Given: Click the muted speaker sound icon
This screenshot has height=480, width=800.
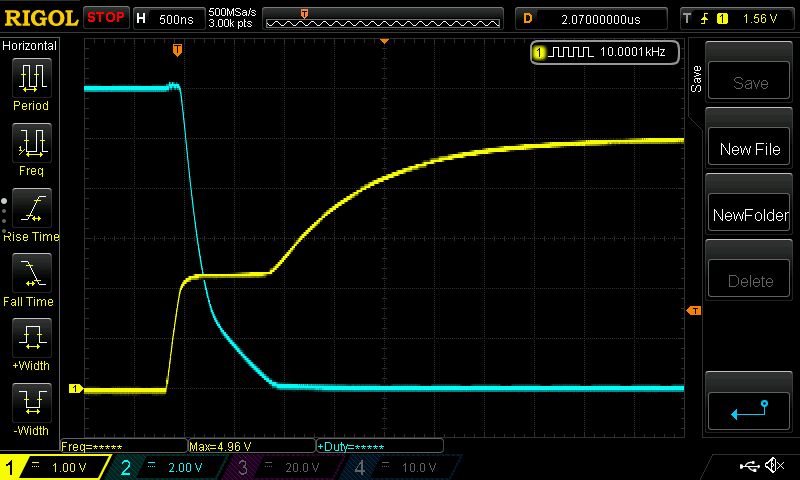Looking at the screenshot, I should click(x=774, y=465).
